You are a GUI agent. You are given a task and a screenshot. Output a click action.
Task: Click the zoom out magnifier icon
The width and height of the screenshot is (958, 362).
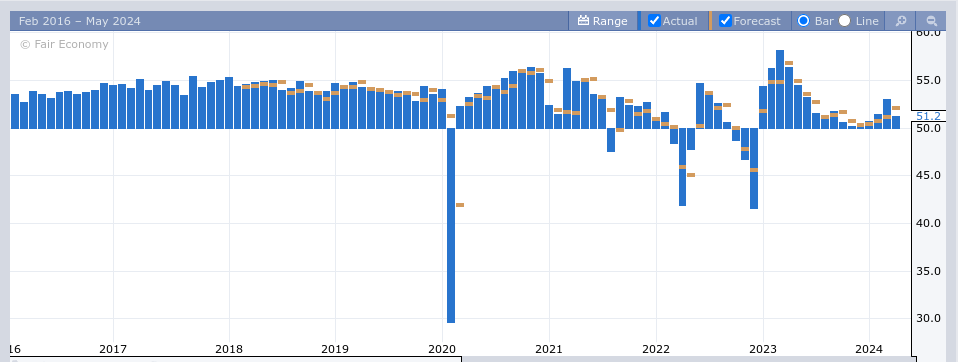(x=932, y=21)
